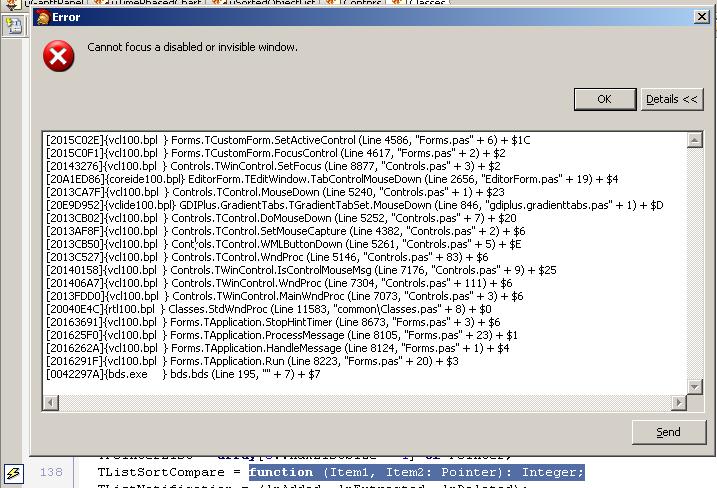The height and width of the screenshot is (488, 717).
Task: Click the gutter icon beside line 138
Action: point(13,473)
